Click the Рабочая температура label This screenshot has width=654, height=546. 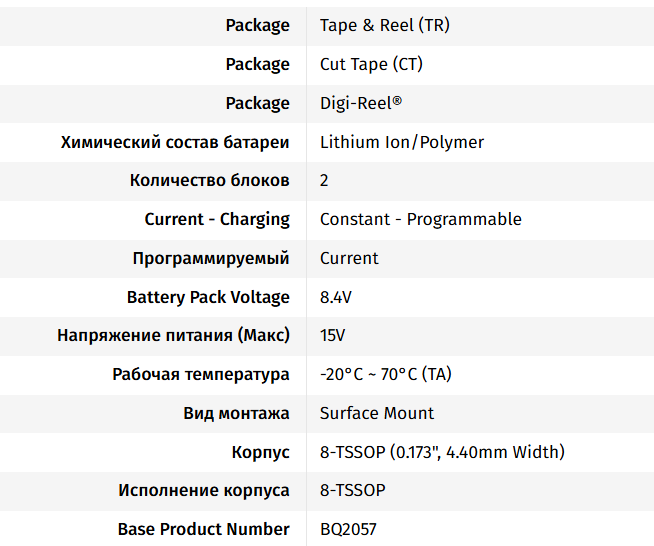(201, 374)
